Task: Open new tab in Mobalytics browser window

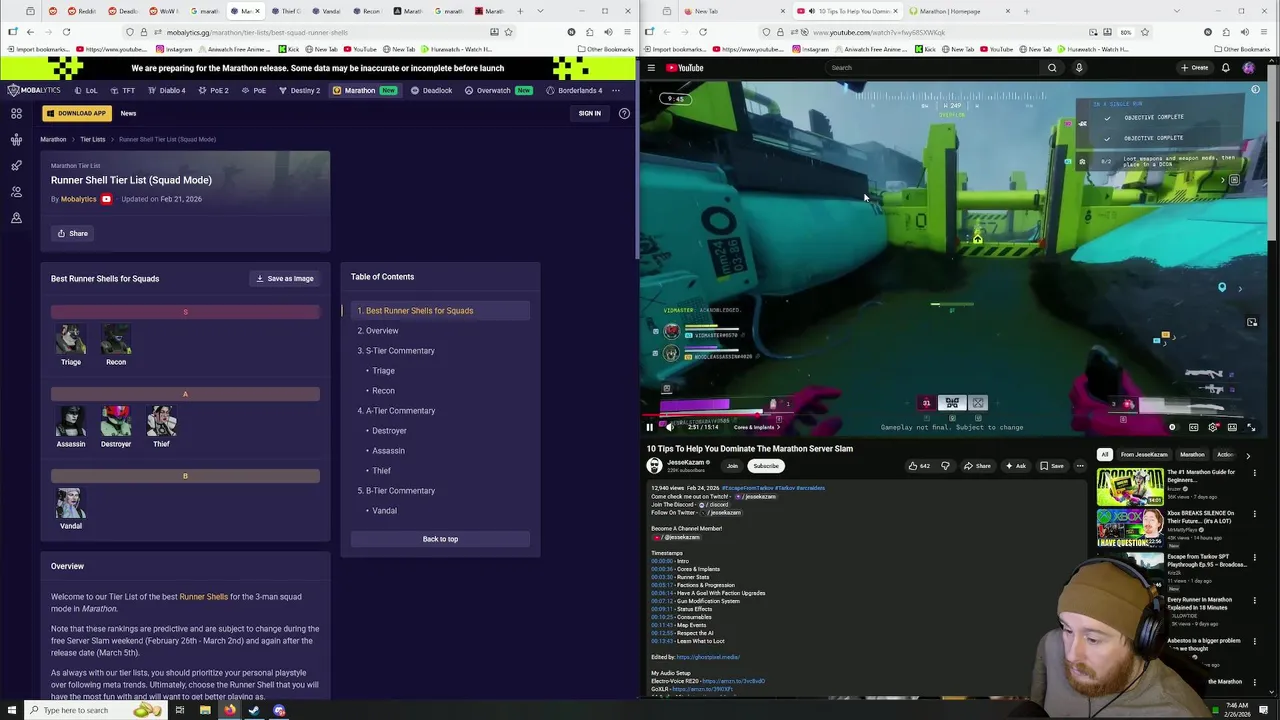Action: [x=520, y=11]
